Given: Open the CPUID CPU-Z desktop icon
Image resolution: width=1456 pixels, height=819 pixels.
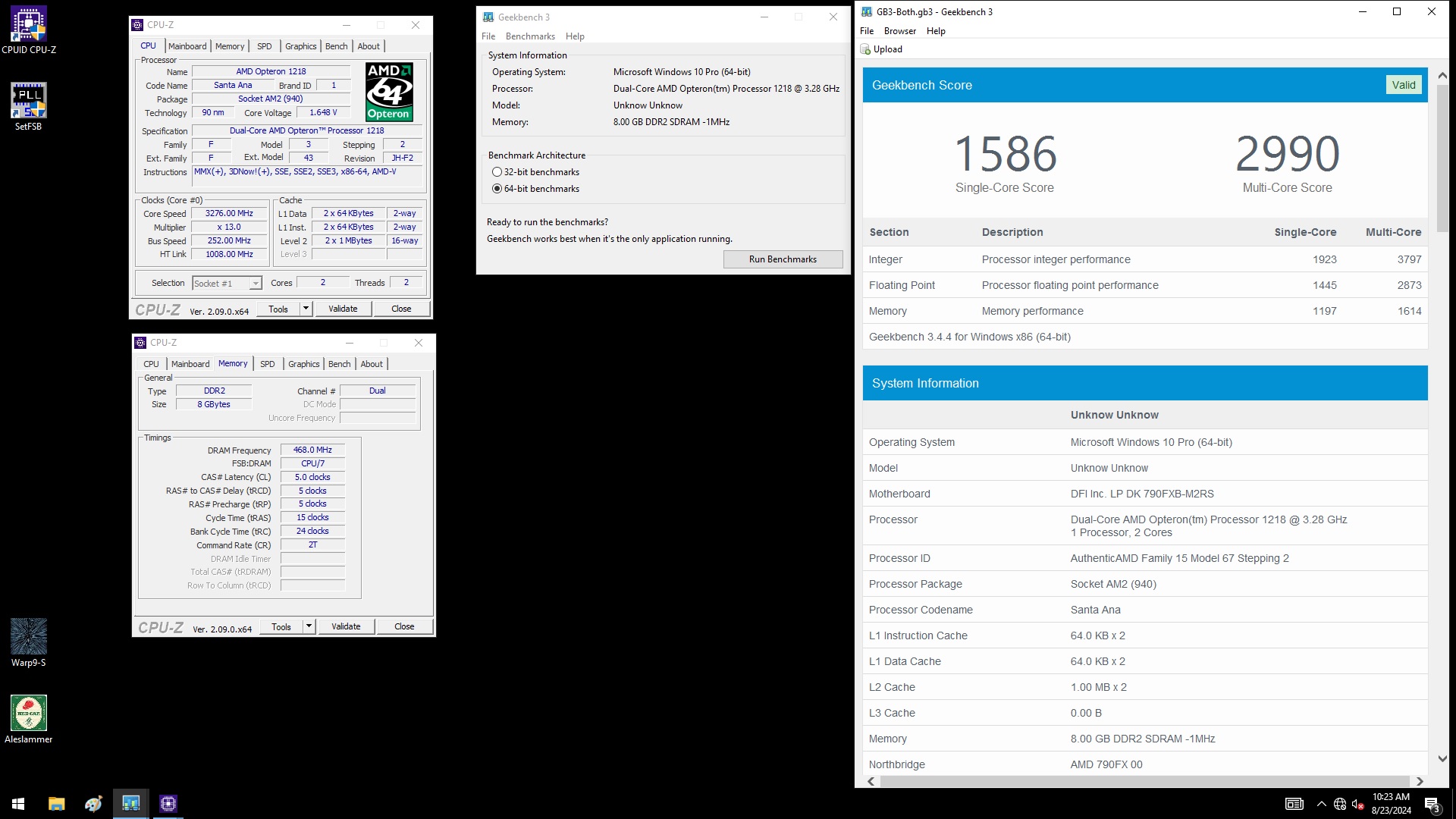Looking at the screenshot, I should [x=29, y=30].
